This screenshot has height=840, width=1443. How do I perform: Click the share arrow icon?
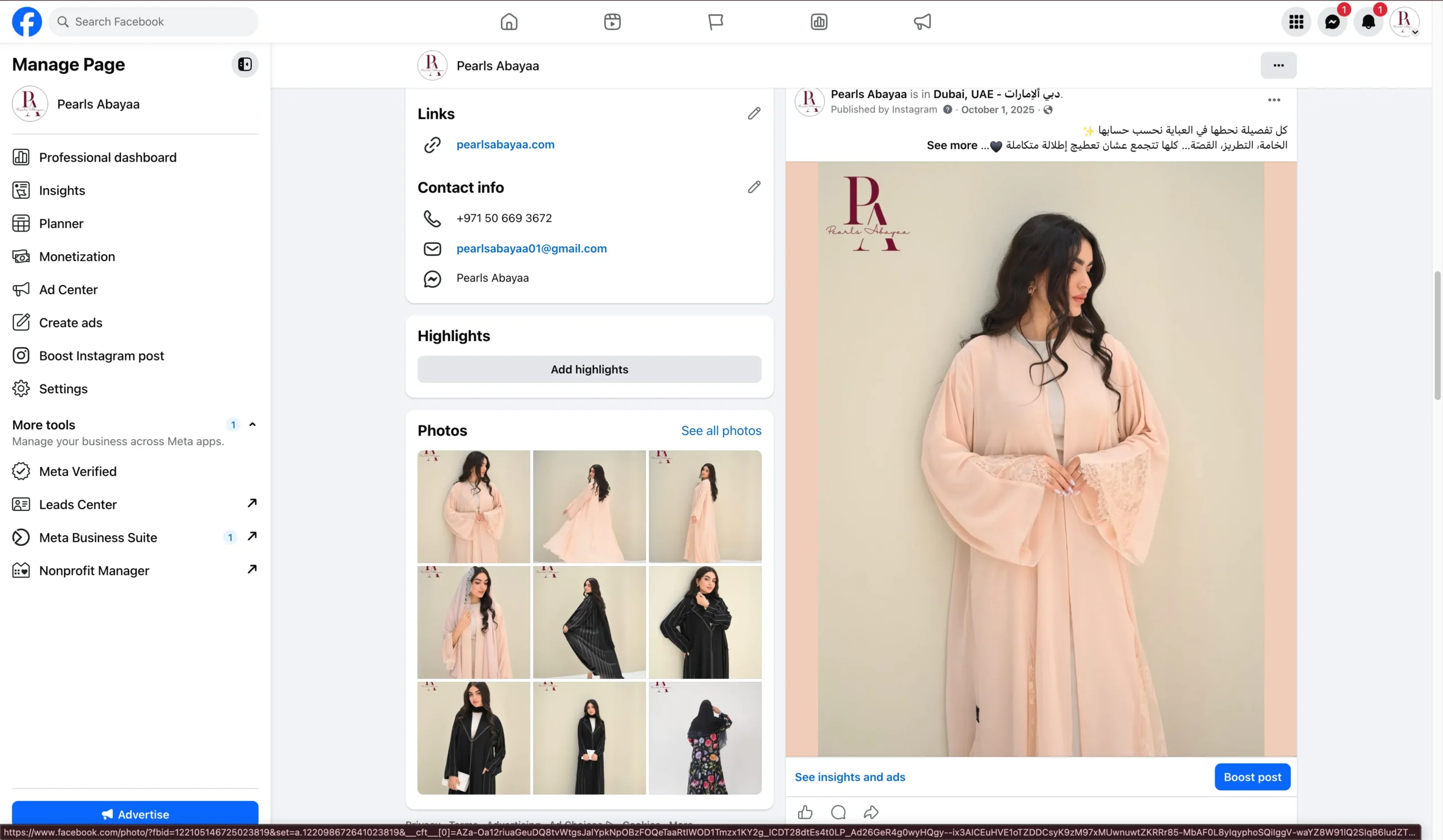pos(871,812)
